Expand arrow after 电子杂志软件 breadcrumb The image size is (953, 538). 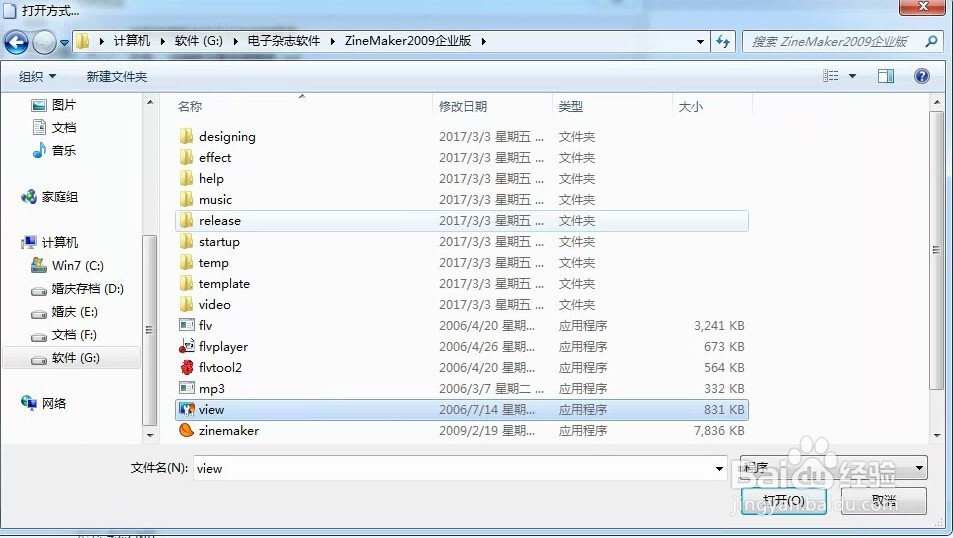click(x=332, y=41)
